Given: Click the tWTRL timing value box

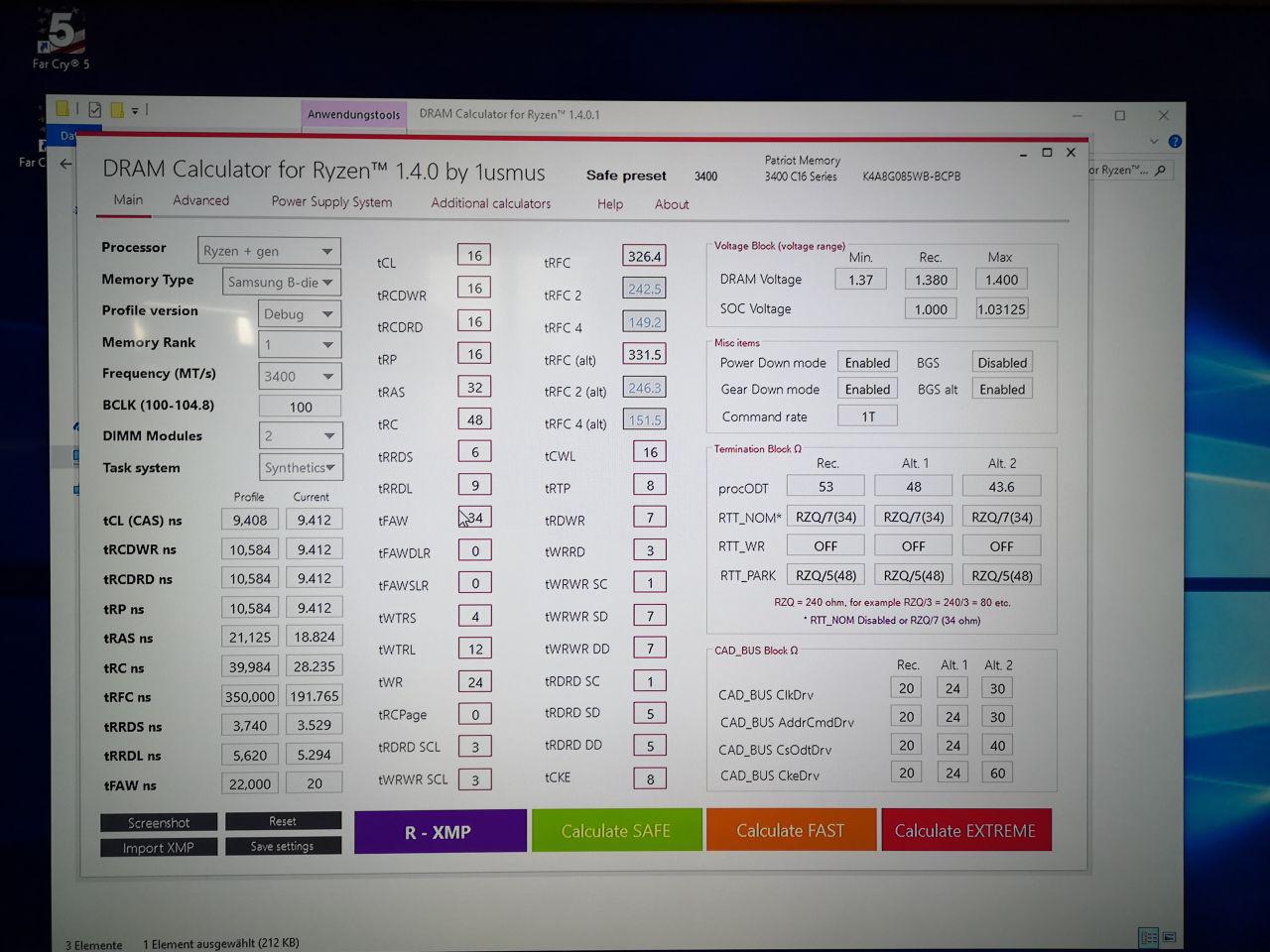Looking at the screenshot, I should coord(475,649).
